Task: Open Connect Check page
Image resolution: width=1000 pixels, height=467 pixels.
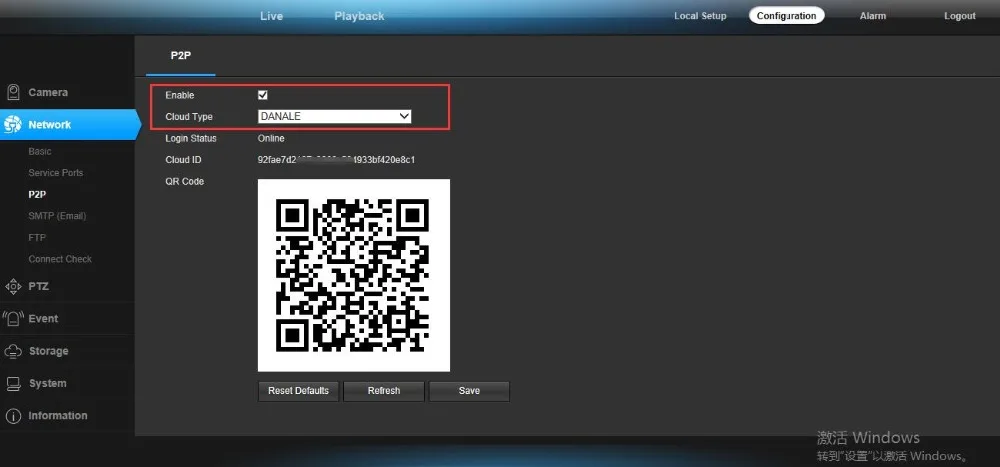Action: (x=60, y=259)
